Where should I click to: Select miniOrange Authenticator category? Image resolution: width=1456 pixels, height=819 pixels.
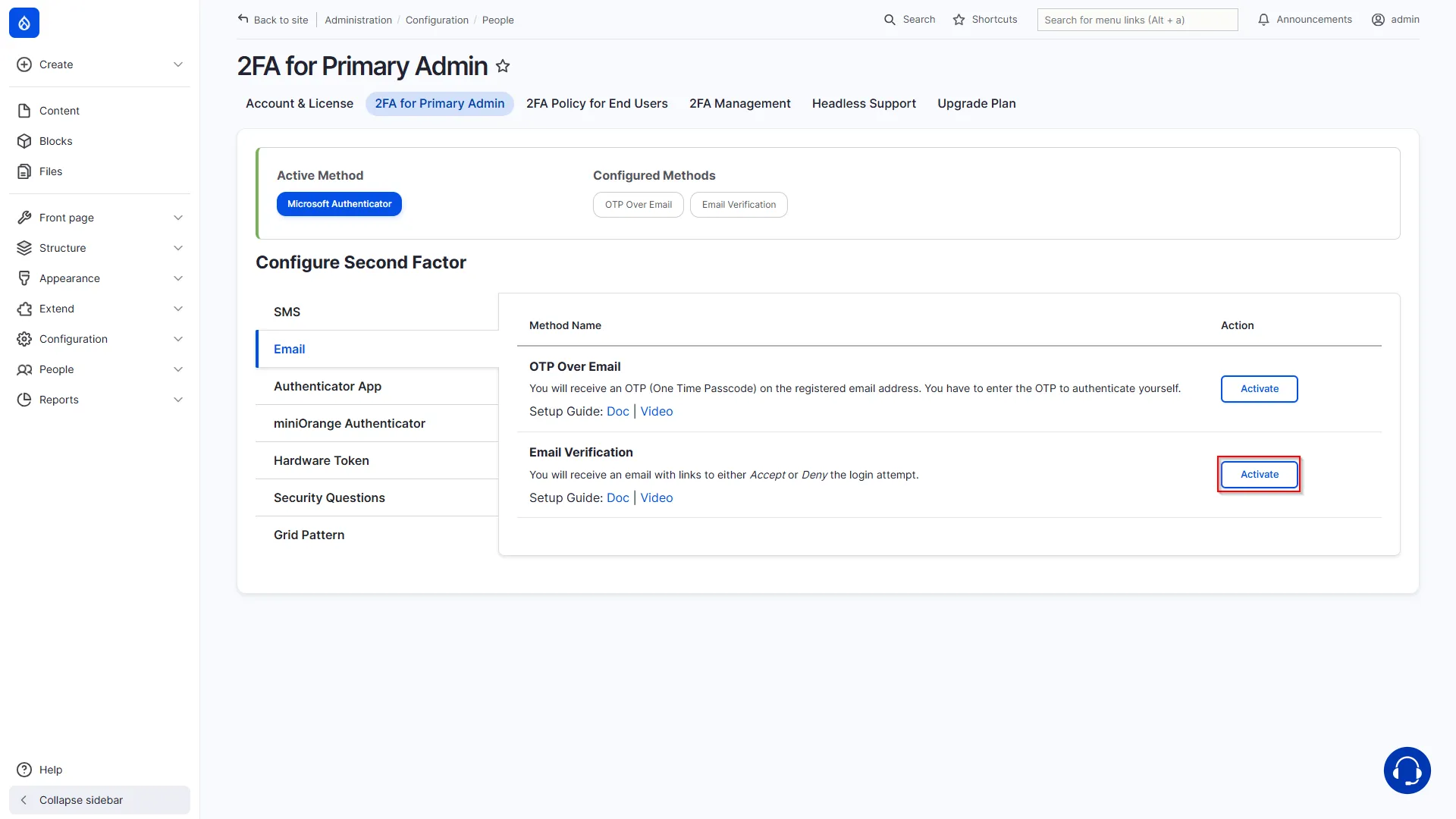coord(377,423)
